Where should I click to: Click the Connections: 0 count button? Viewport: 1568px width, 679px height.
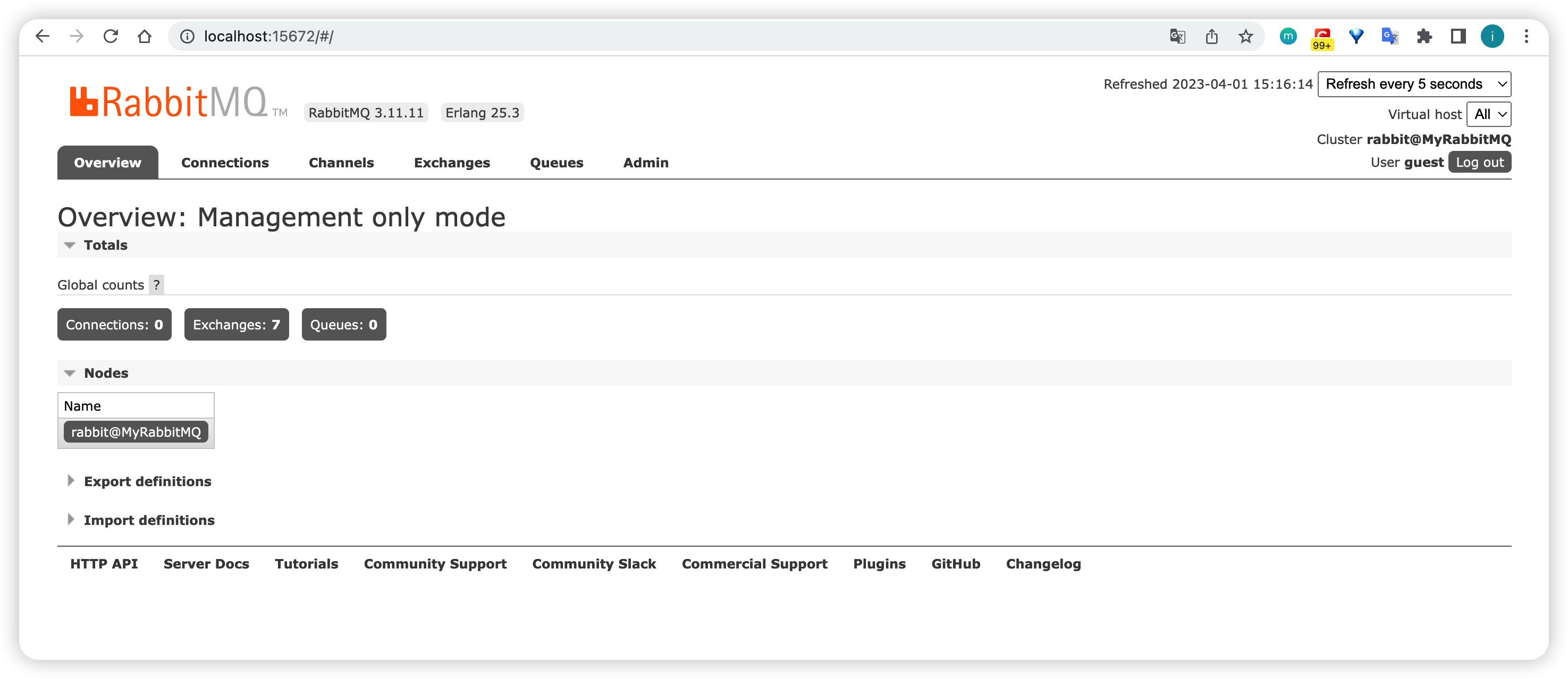[x=114, y=324]
